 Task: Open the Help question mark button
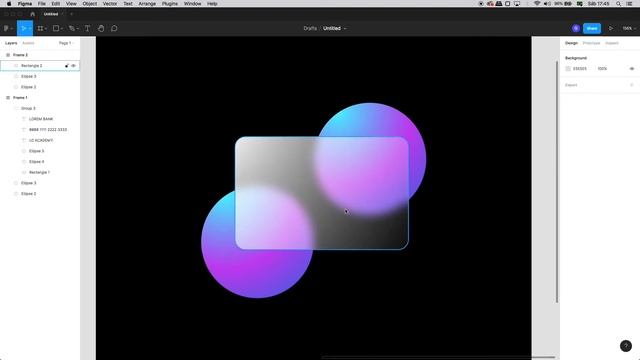point(625,346)
